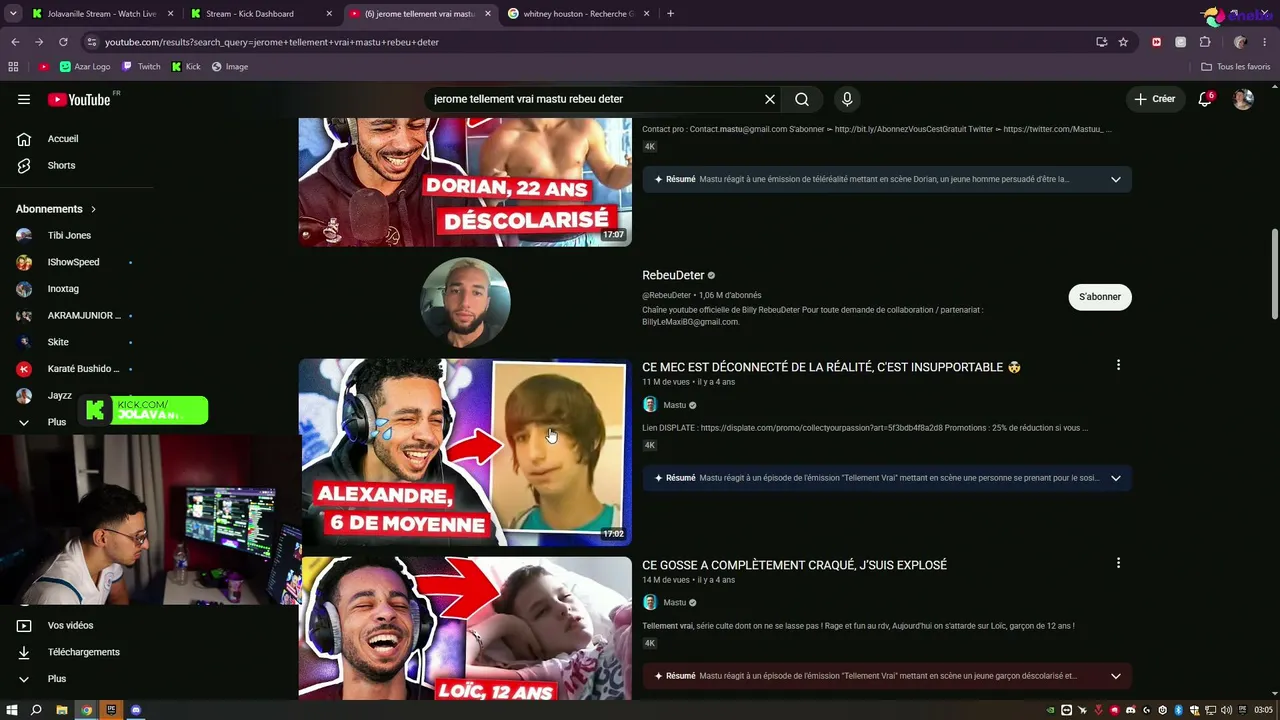Open more options for CE GOSSE video
This screenshot has width=1280, height=720.
tap(1118, 563)
